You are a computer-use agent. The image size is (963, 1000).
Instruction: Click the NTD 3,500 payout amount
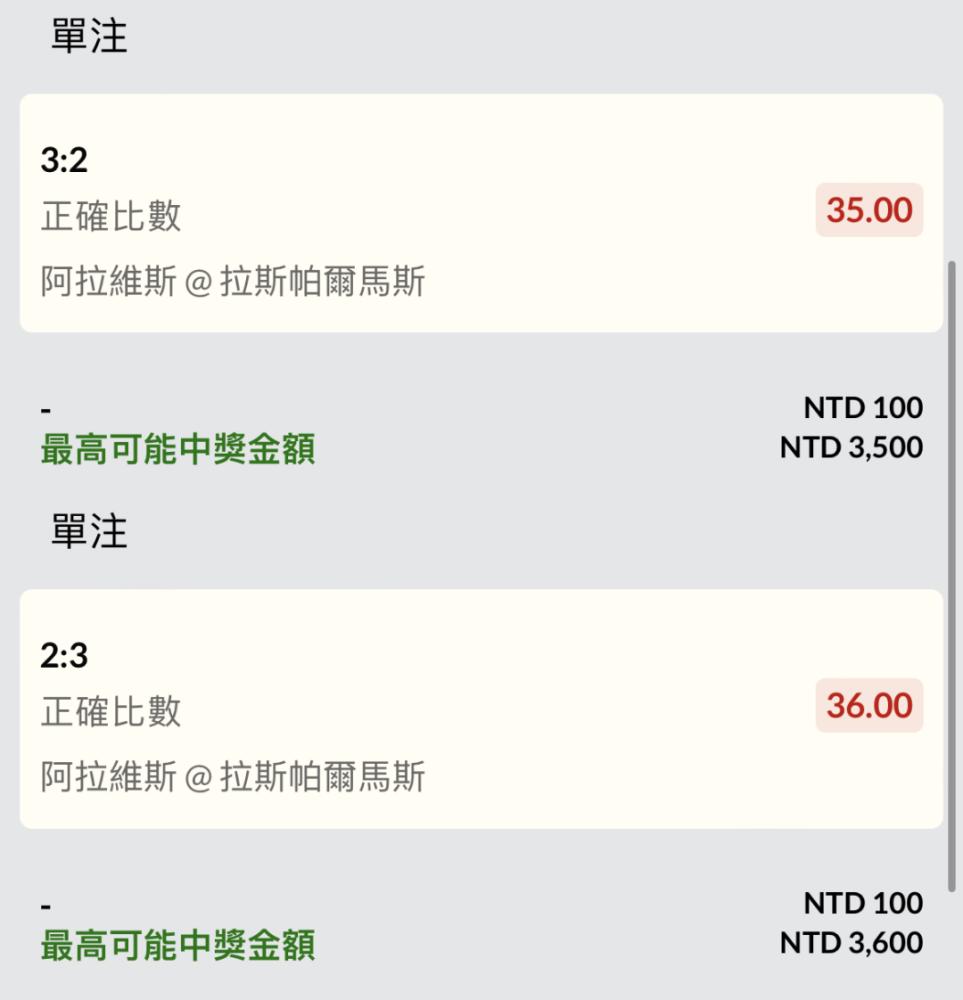tap(851, 447)
